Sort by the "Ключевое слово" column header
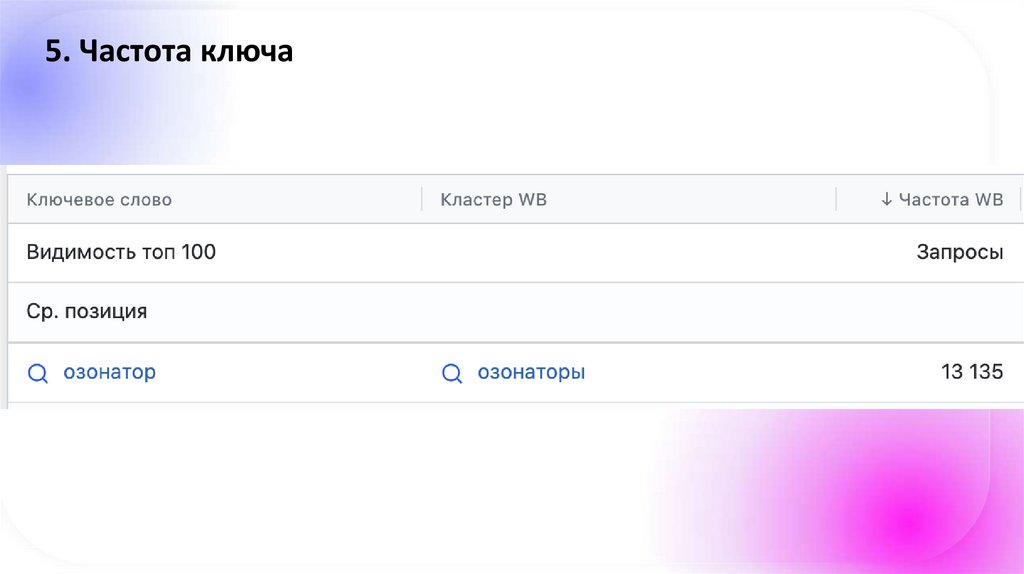The width and height of the screenshot is (1024, 574). [x=99, y=200]
